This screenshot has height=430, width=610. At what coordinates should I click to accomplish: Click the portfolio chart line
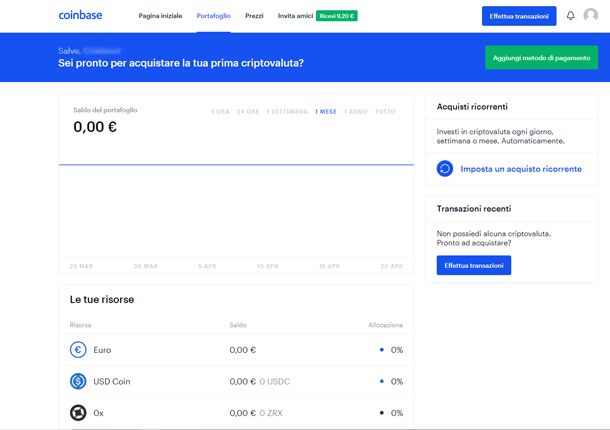click(236, 165)
